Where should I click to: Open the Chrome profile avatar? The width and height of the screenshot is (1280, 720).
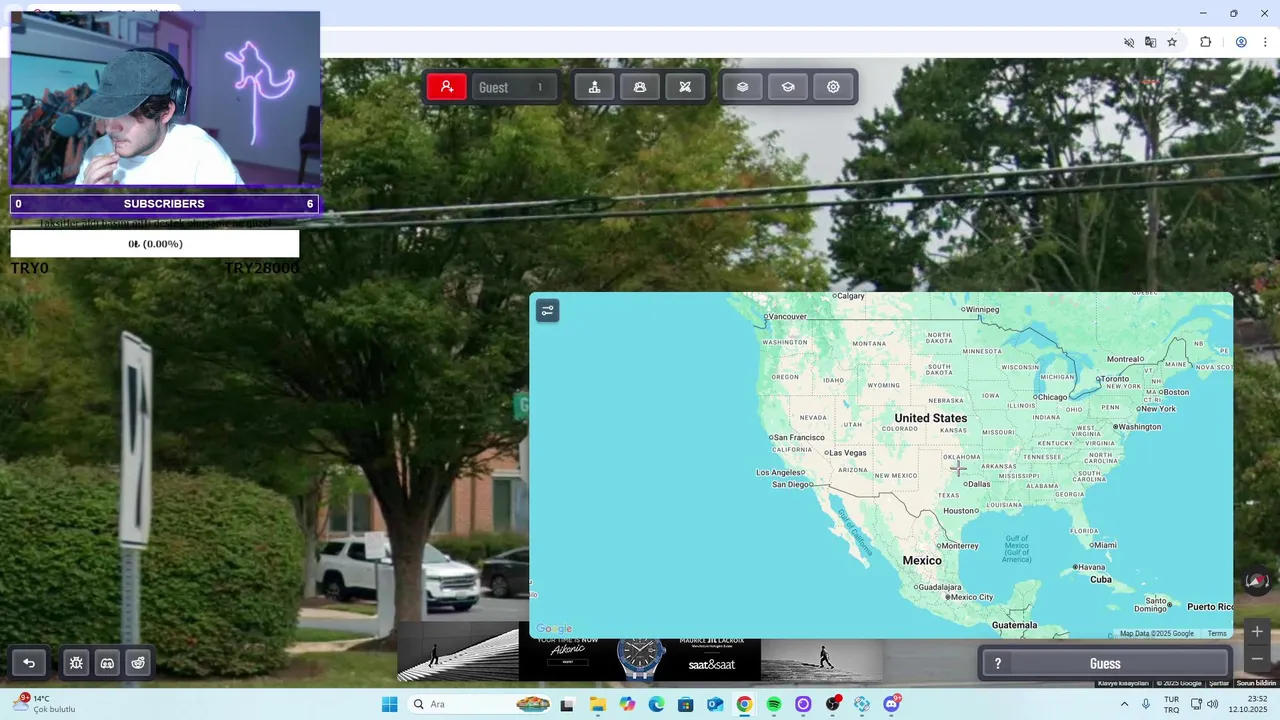click(x=1241, y=42)
